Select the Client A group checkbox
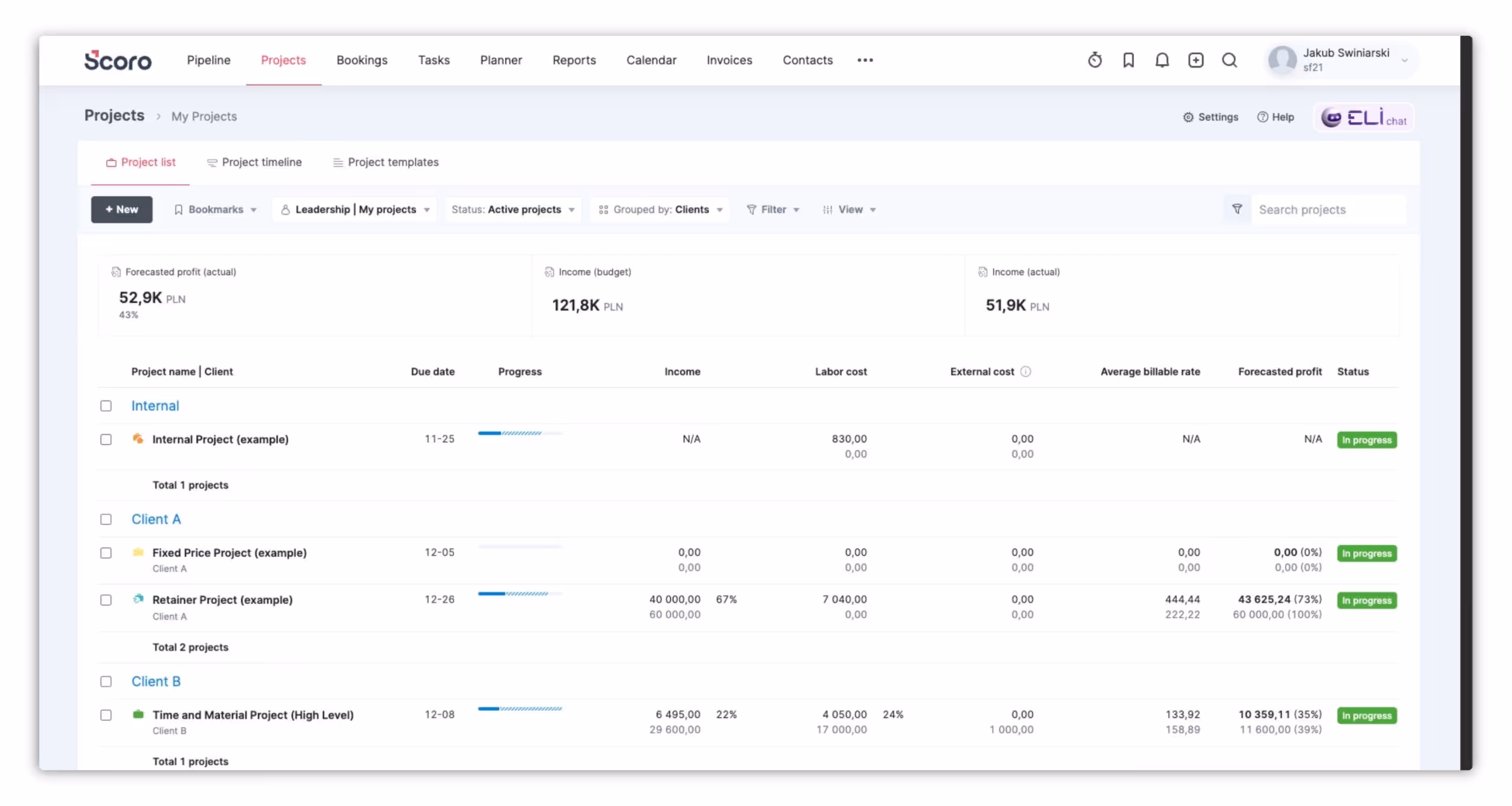1512x806 pixels. [106, 520]
